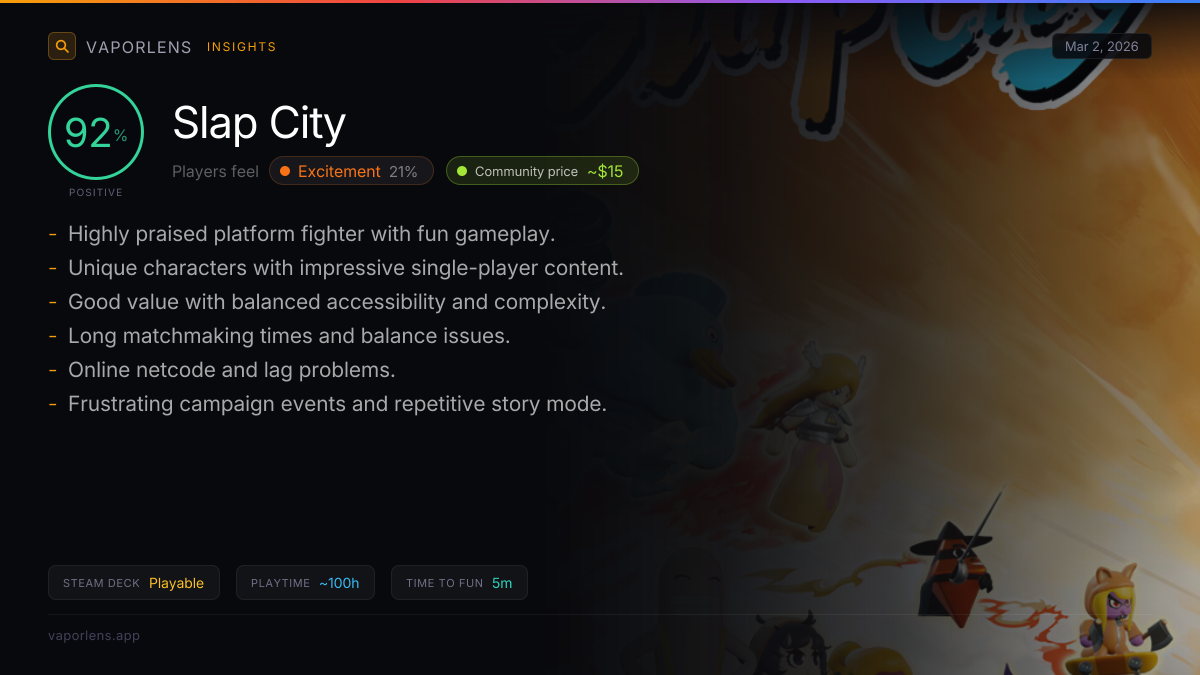Viewport: 1200px width, 675px height.
Task: Open the Insights label in header
Action: tap(242, 47)
